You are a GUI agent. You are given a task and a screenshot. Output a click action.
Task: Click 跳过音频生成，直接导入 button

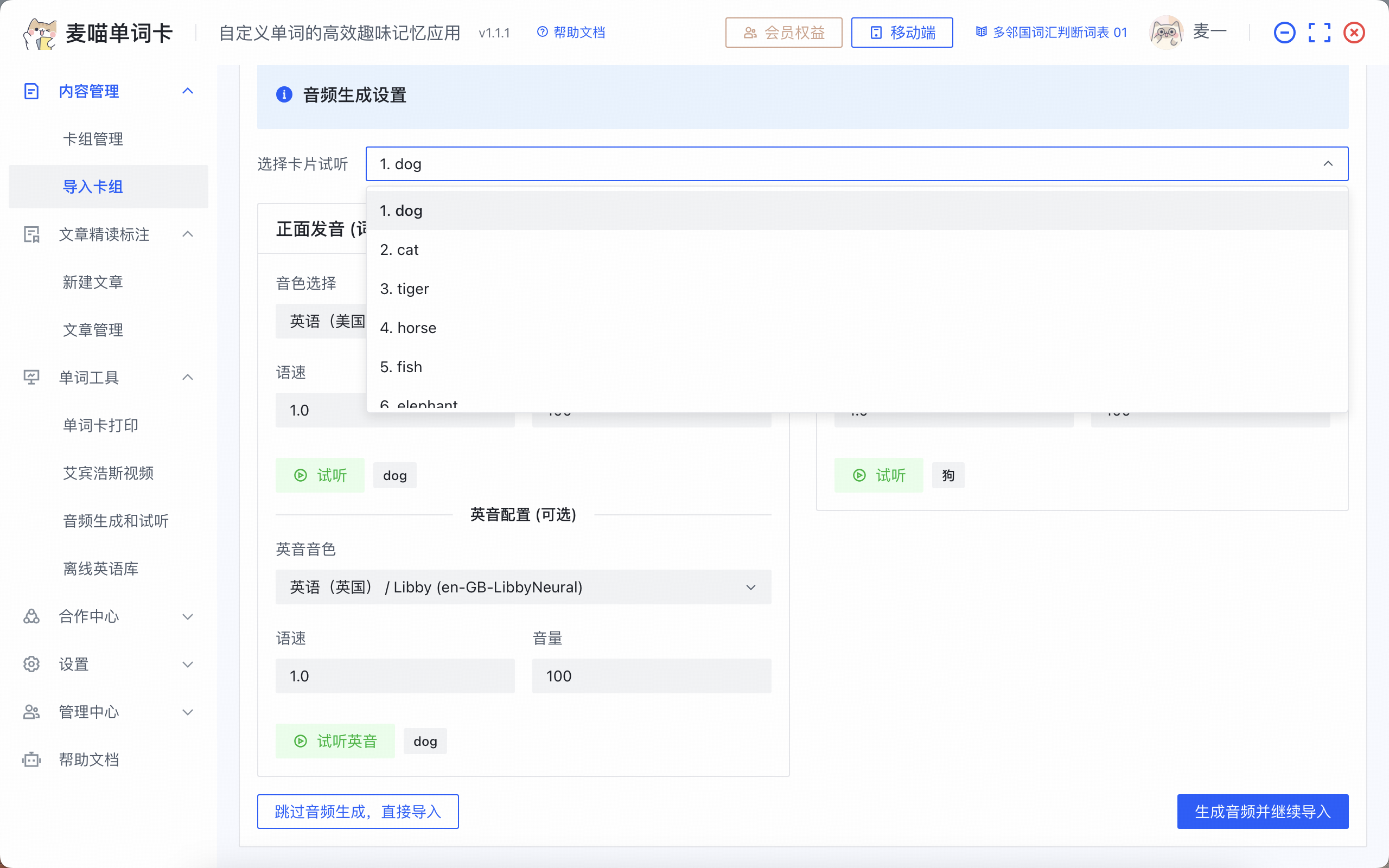358,811
